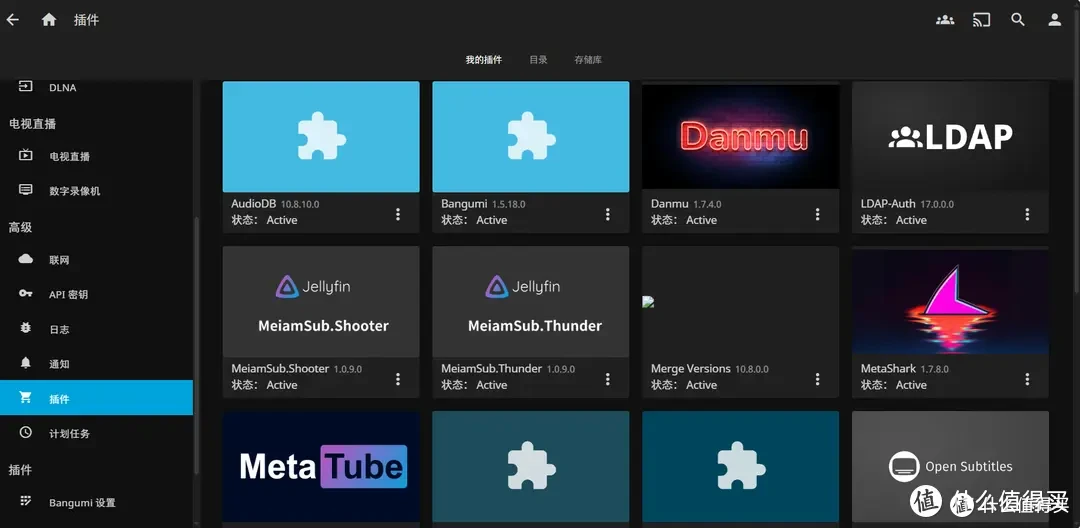The height and width of the screenshot is (528, 1080).
Task: Click Danmu 1.7.4.0 name text
Action: coord(686,204)
